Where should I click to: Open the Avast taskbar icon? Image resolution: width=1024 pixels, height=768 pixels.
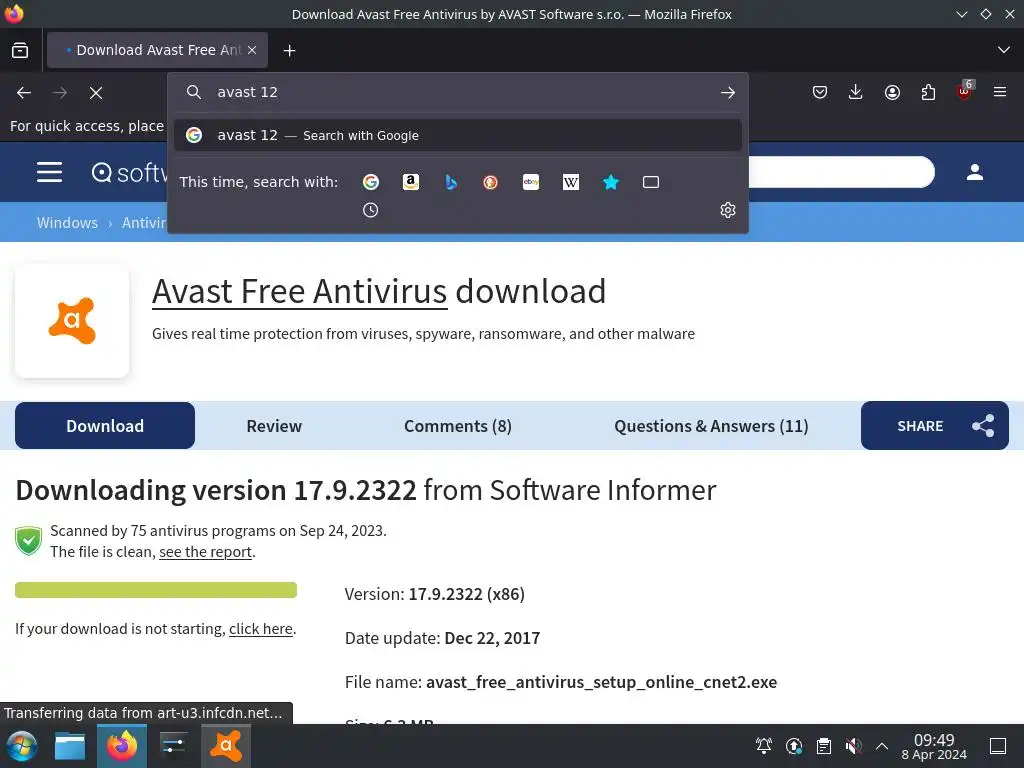click(226, 746)
